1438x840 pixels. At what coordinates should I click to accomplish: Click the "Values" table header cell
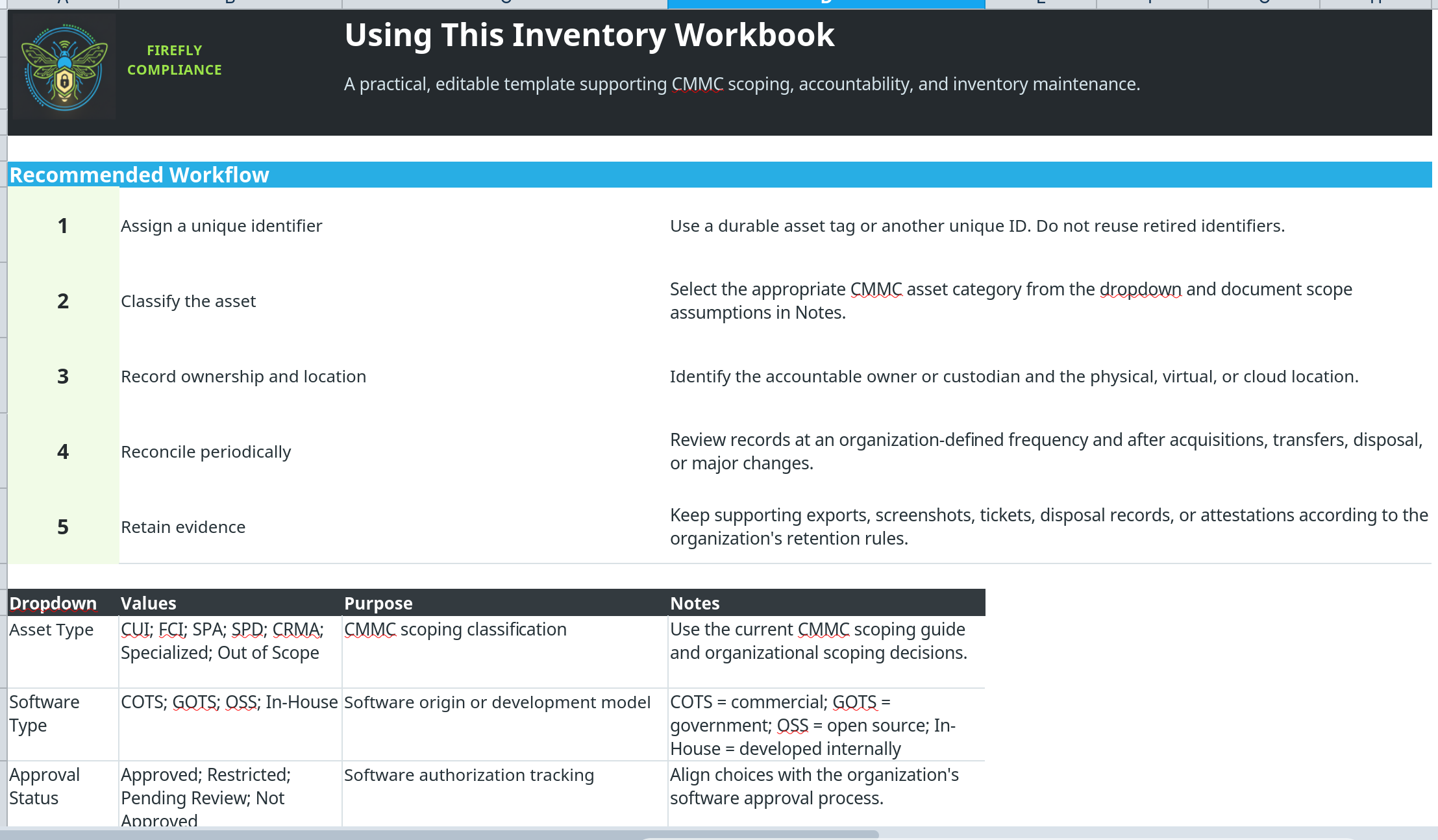click(230, 603)
